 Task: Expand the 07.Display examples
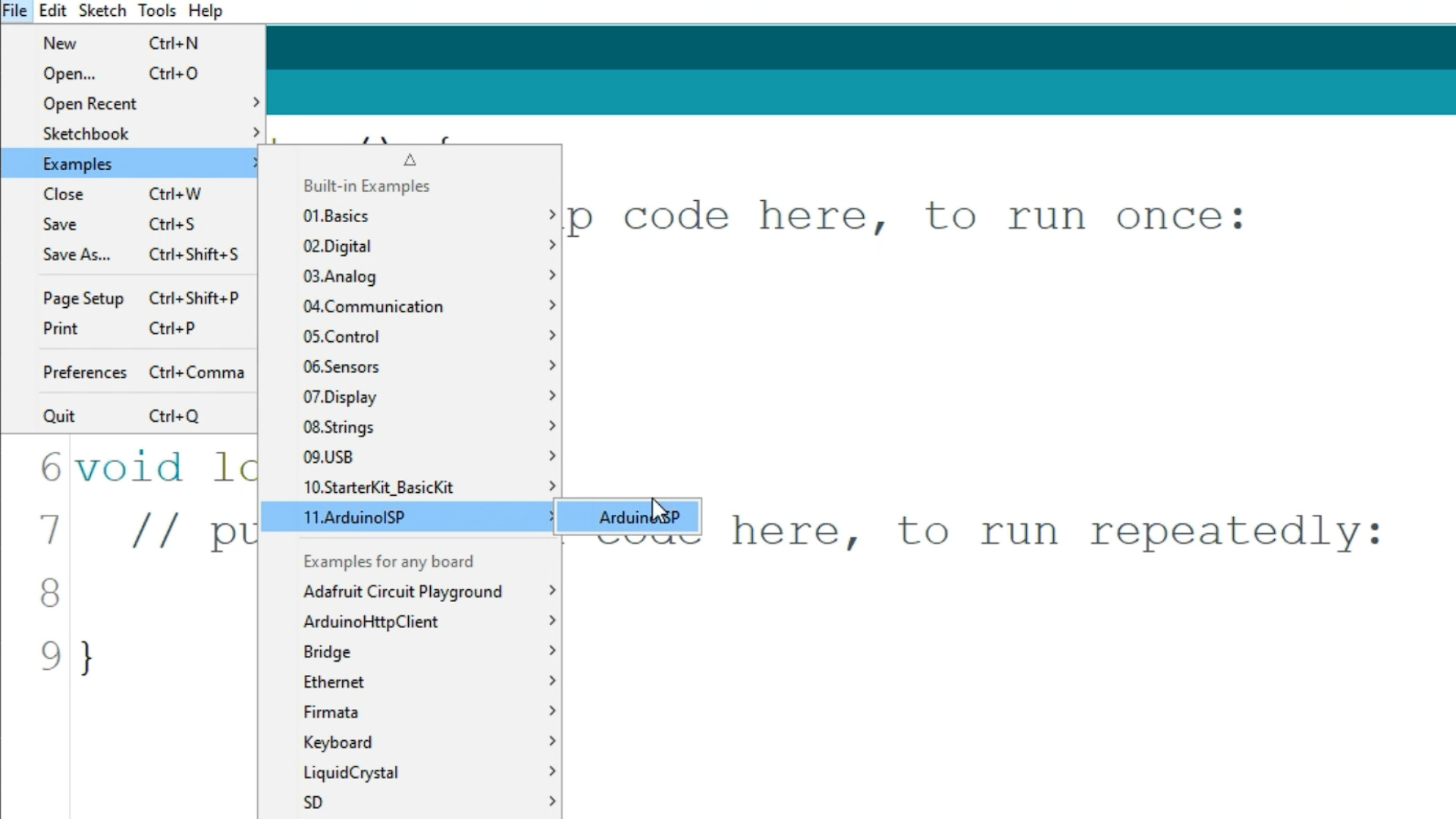point(410,397)
